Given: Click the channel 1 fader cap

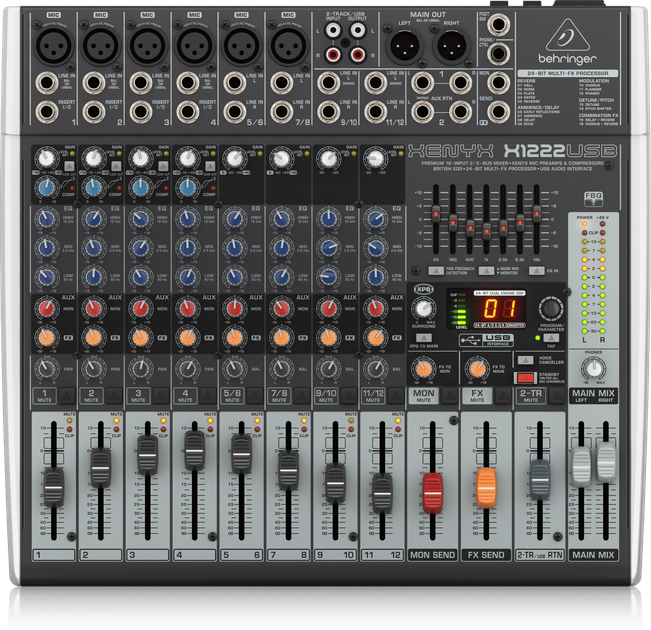Looking at the screenshot, I should tap(54, 487).
